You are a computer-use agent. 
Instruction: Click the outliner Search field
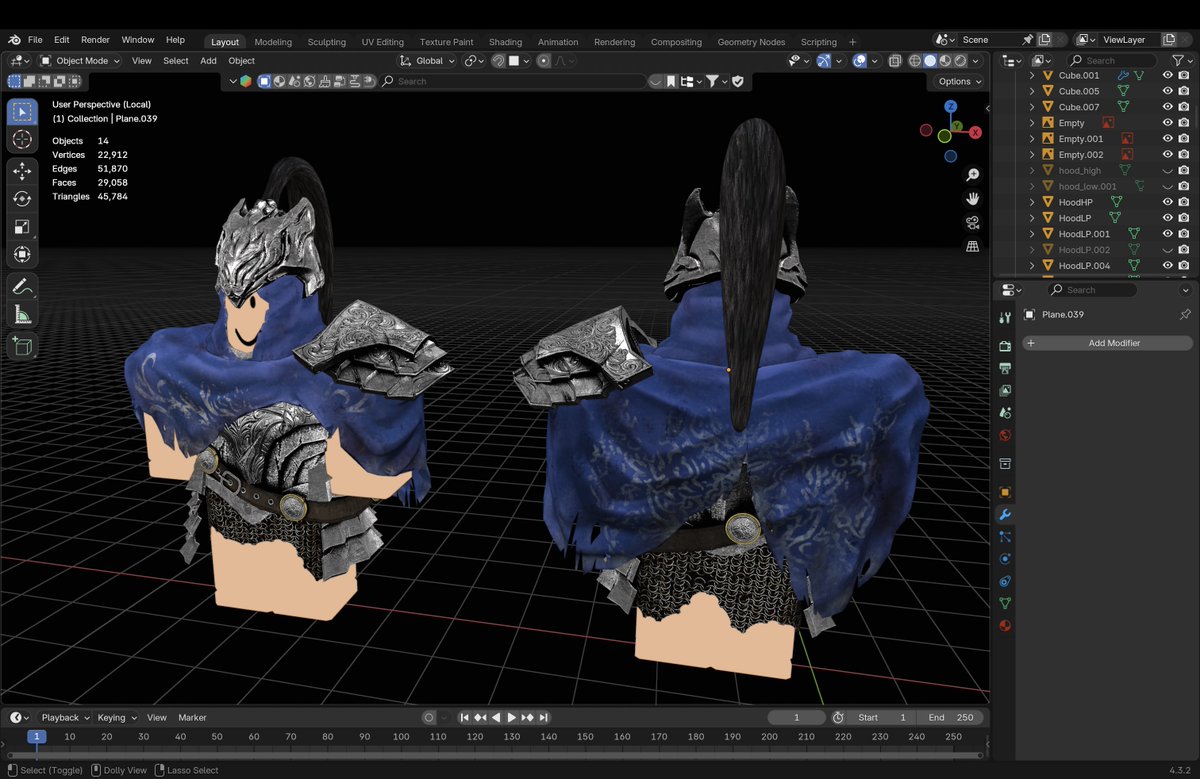coord(1112,61)
